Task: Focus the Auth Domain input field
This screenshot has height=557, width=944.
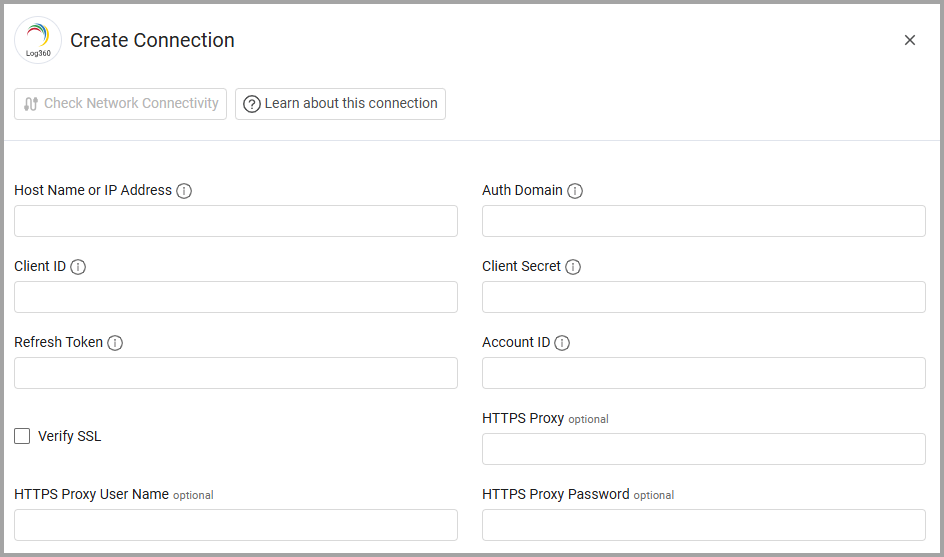Action: click(x=704, y=221)
